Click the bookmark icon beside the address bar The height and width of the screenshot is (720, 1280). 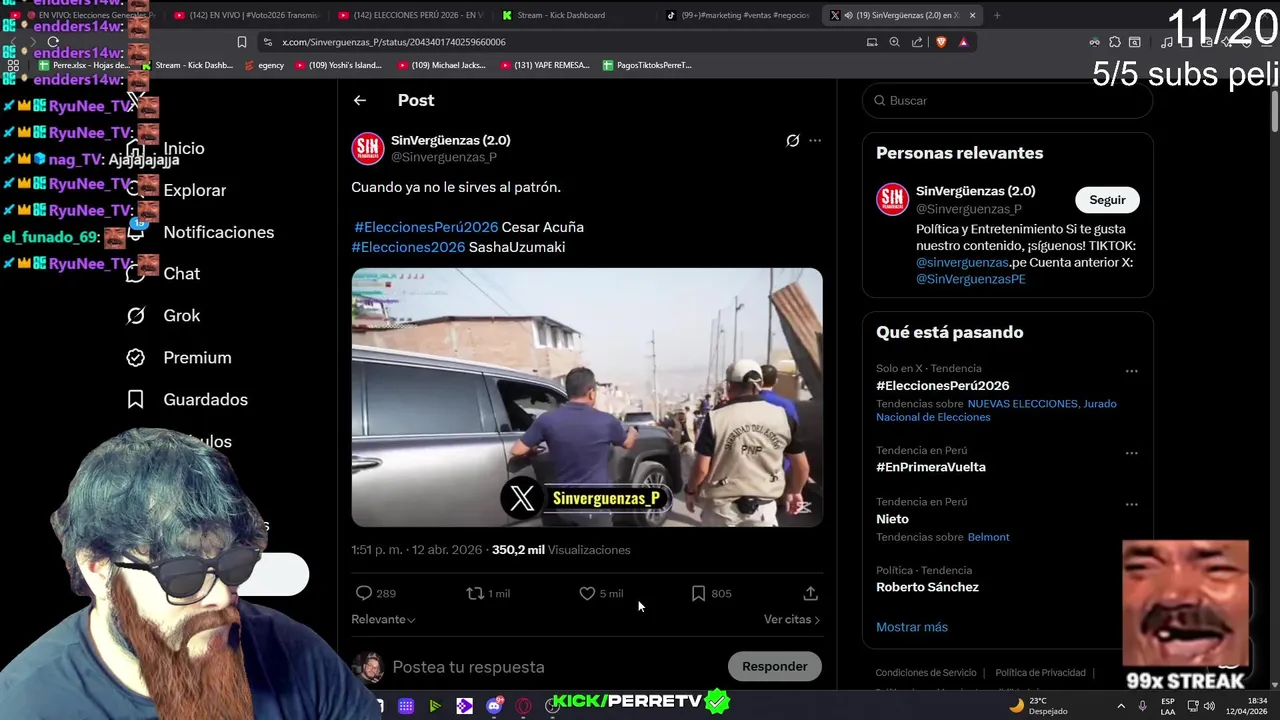point(241,42)
